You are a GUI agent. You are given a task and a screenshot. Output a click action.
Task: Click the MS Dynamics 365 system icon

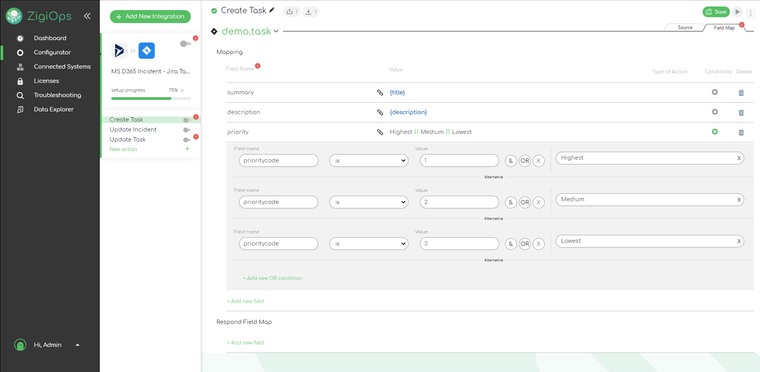[x=119, y=50]
